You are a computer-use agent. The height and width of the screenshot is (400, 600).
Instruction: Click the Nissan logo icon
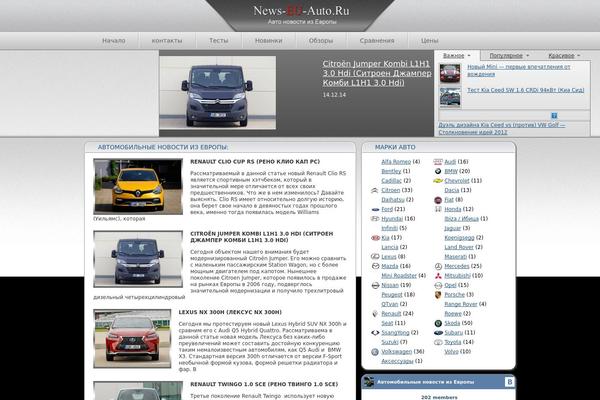[375, 285]
